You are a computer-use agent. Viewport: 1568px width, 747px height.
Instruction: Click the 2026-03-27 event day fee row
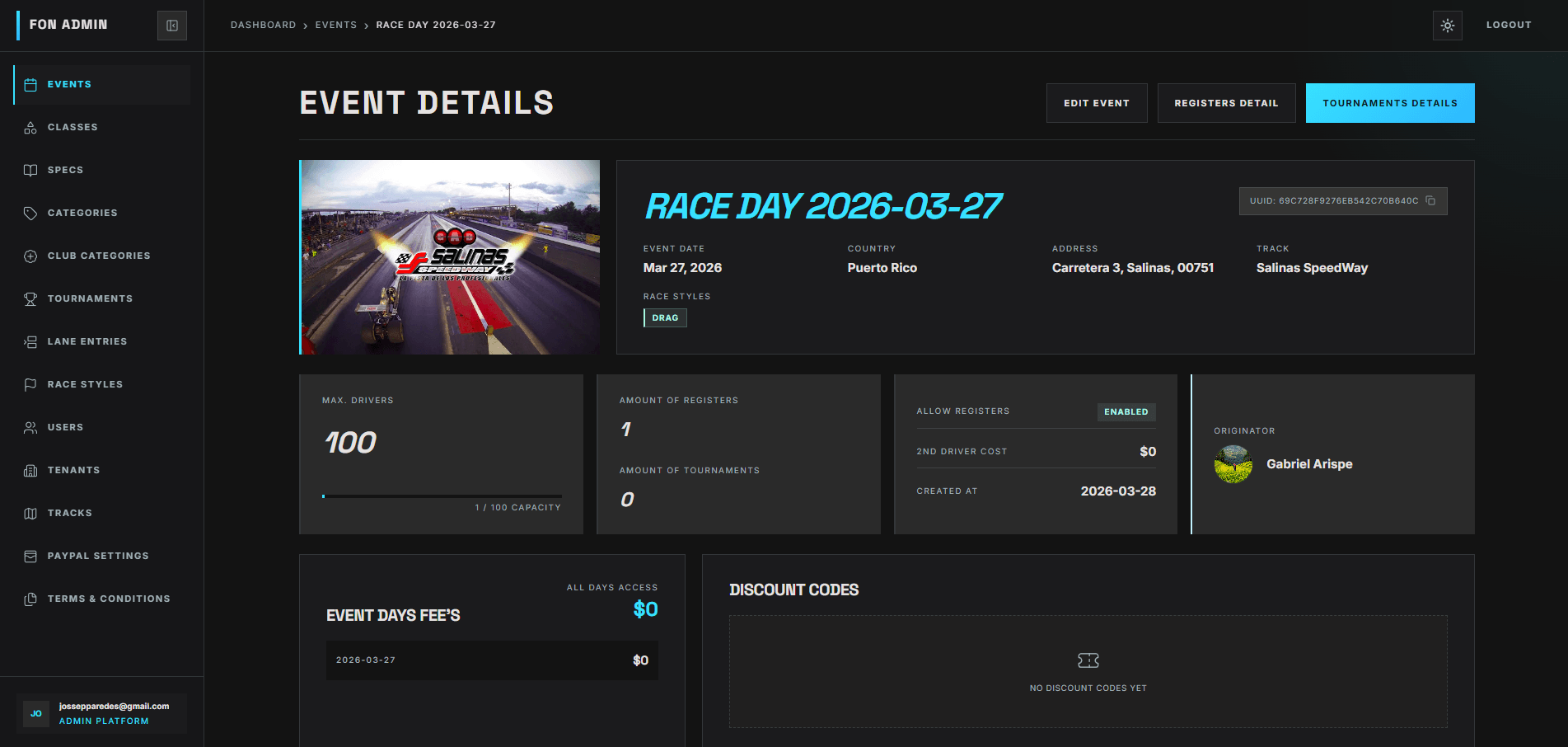[492, 660]
